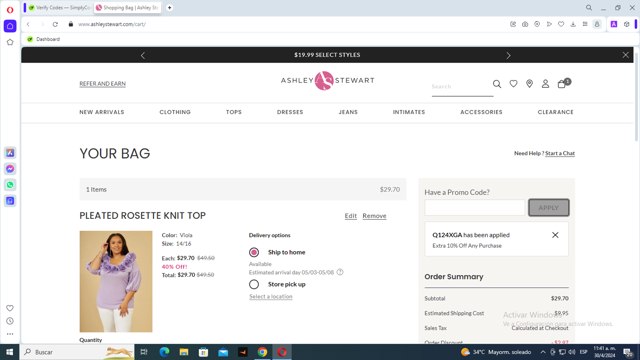Open Opera sidebar bookmarks star icon
The height and width of the screenshot is (360, 640).
click(10, 42)
